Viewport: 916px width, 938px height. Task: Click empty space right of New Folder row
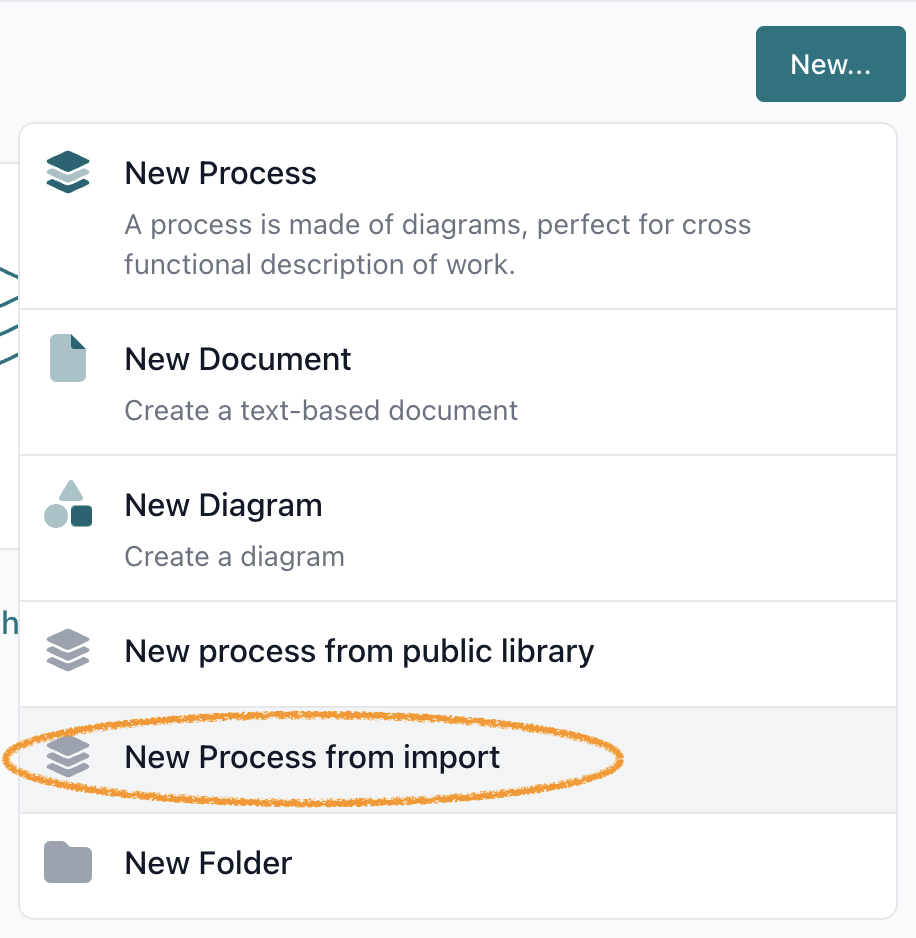pyautogui.click(x=598, y=866)
